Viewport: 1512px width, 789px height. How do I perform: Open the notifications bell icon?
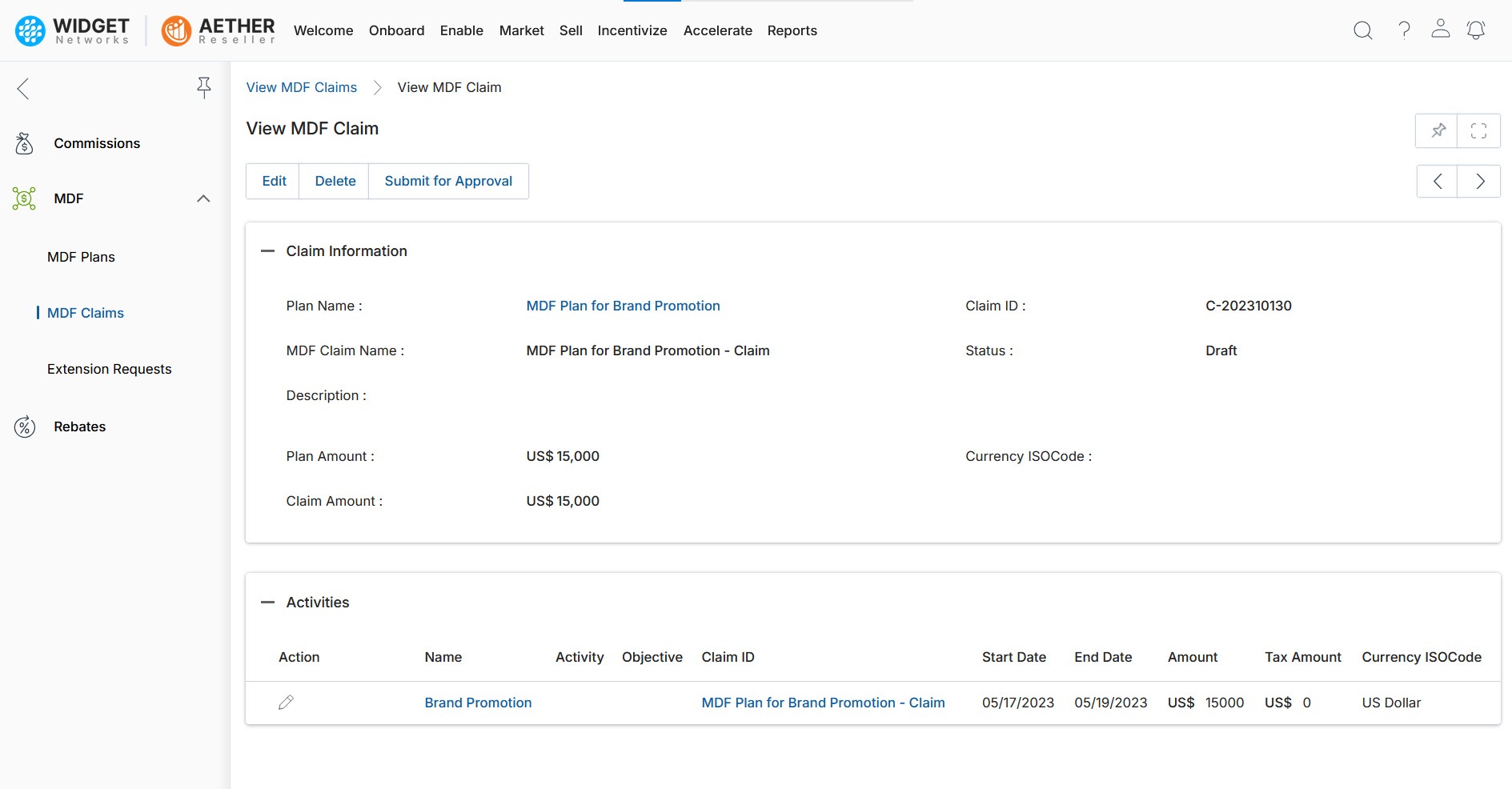click(1475, 30)
